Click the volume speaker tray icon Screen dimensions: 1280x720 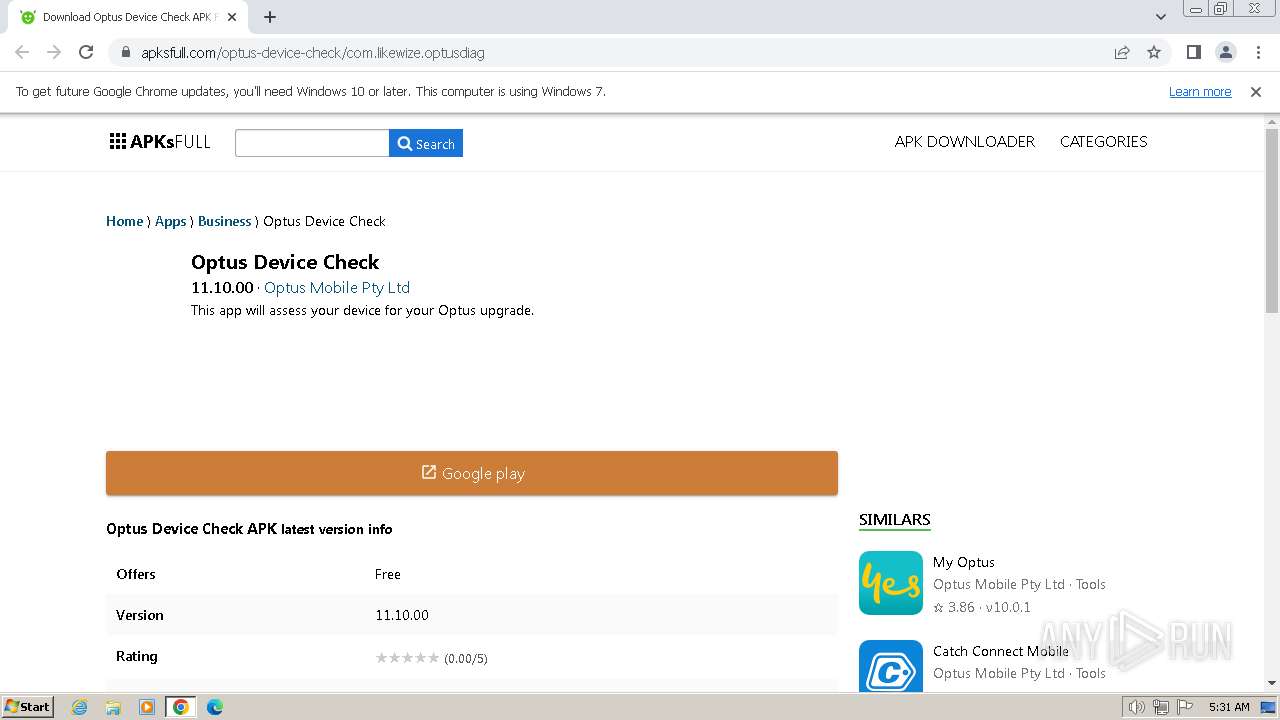pyautogui.click(x=1137, y=707)
